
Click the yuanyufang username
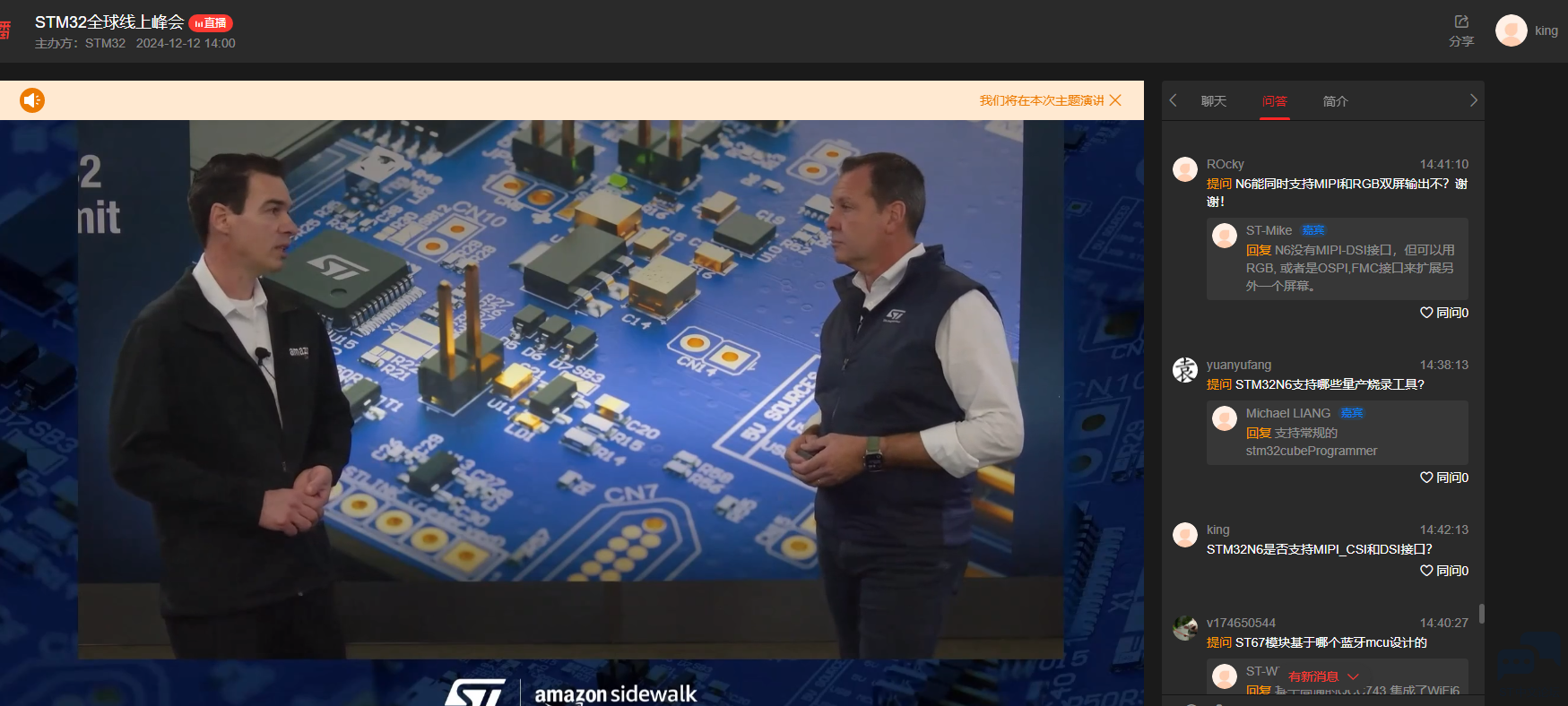(x=1238, y=365)
